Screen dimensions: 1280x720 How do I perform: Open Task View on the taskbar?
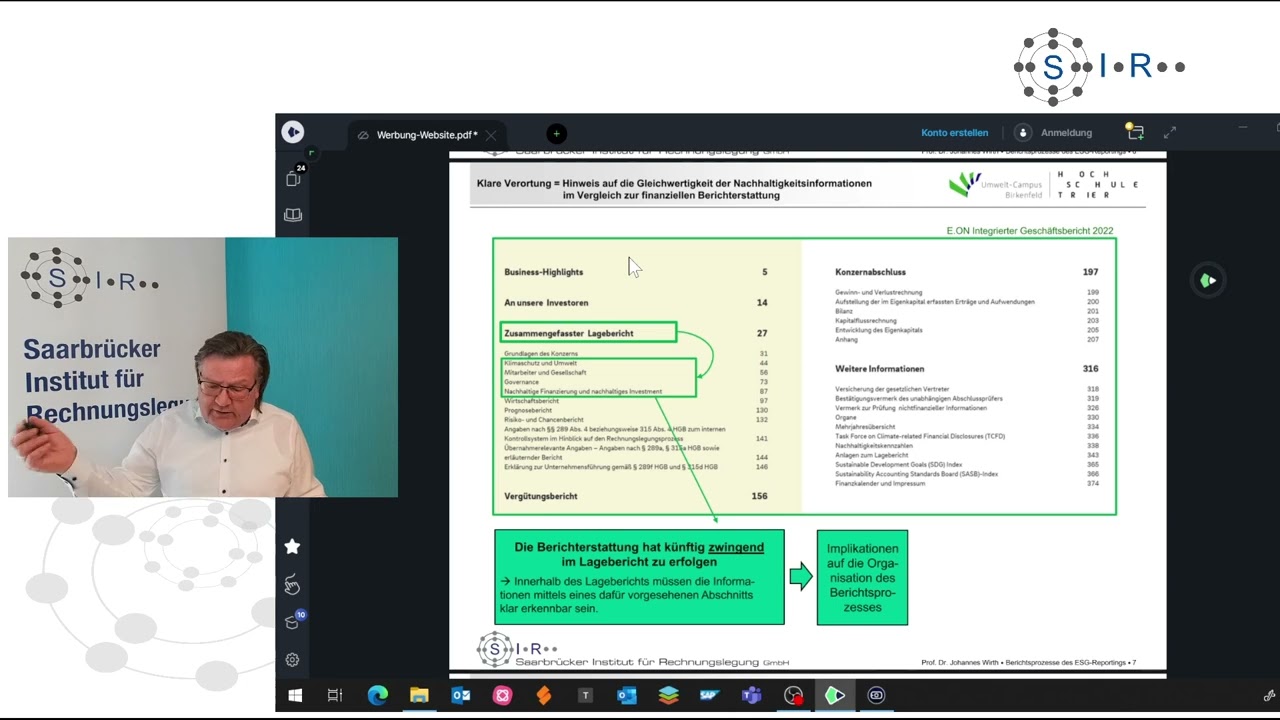coord(335,695)
